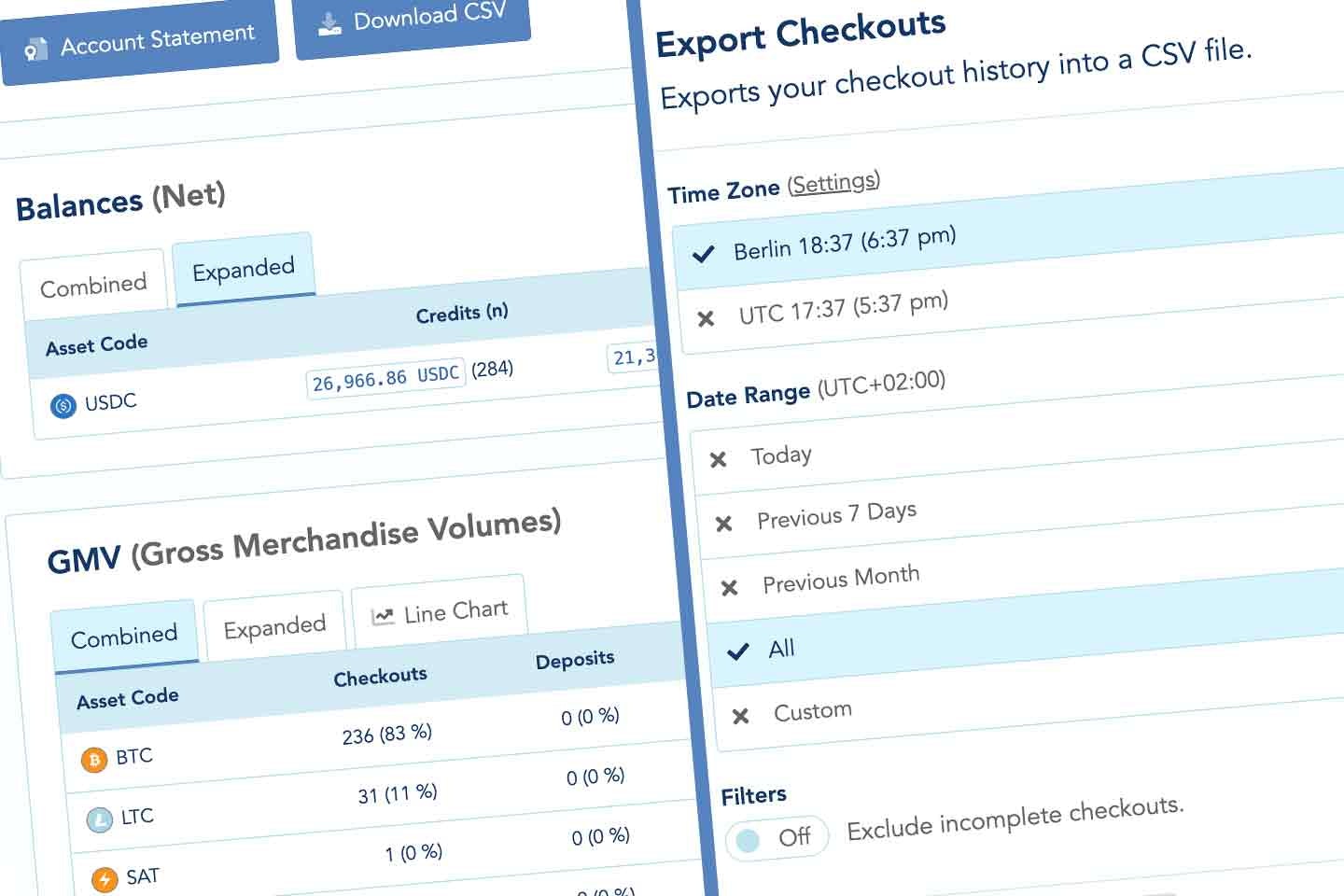
Task: Click the 1 (0 %) SAT checkouts cell
Action: pyautogui.click(x=413, y=853)
